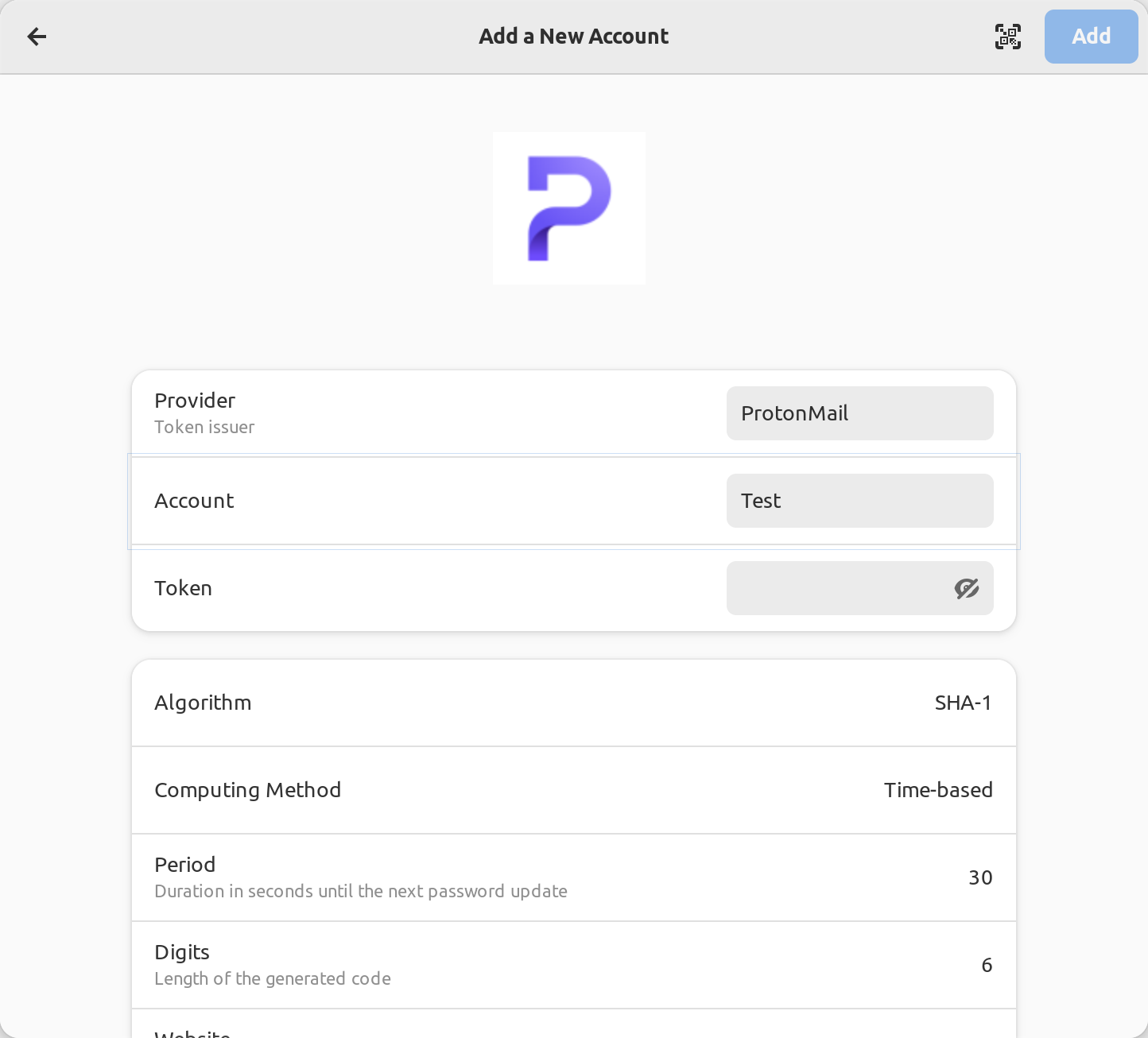Open the Digits length selector
This screenshot has height=1038, width=1148.
[574, 965]
